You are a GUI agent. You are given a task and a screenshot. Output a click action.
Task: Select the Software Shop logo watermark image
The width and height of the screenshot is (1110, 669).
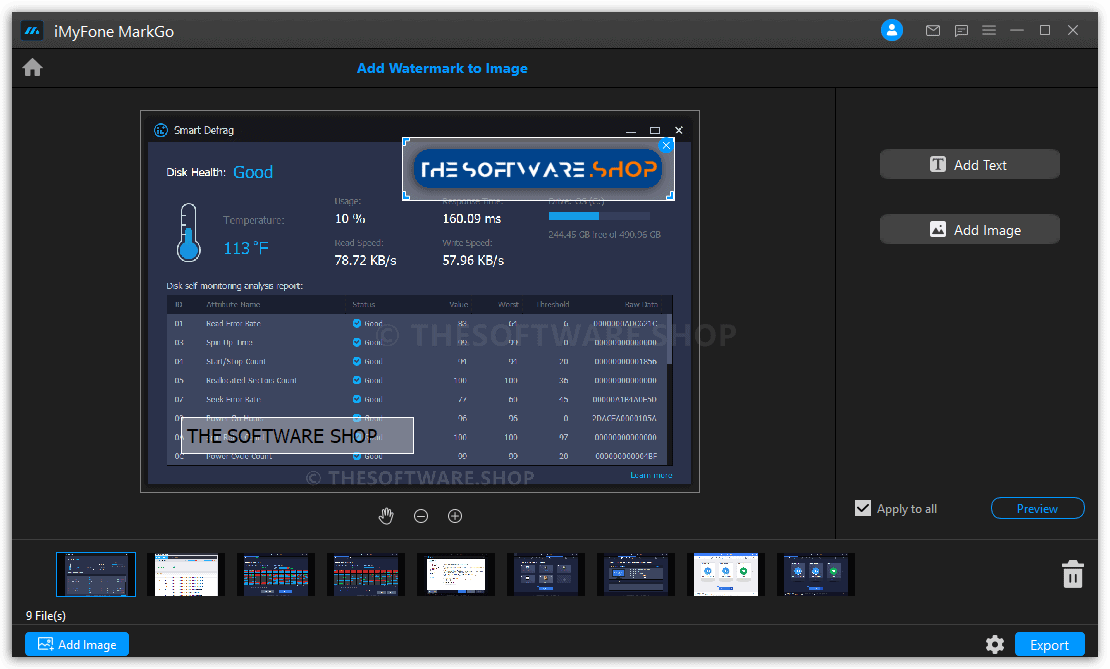(538, 169)
